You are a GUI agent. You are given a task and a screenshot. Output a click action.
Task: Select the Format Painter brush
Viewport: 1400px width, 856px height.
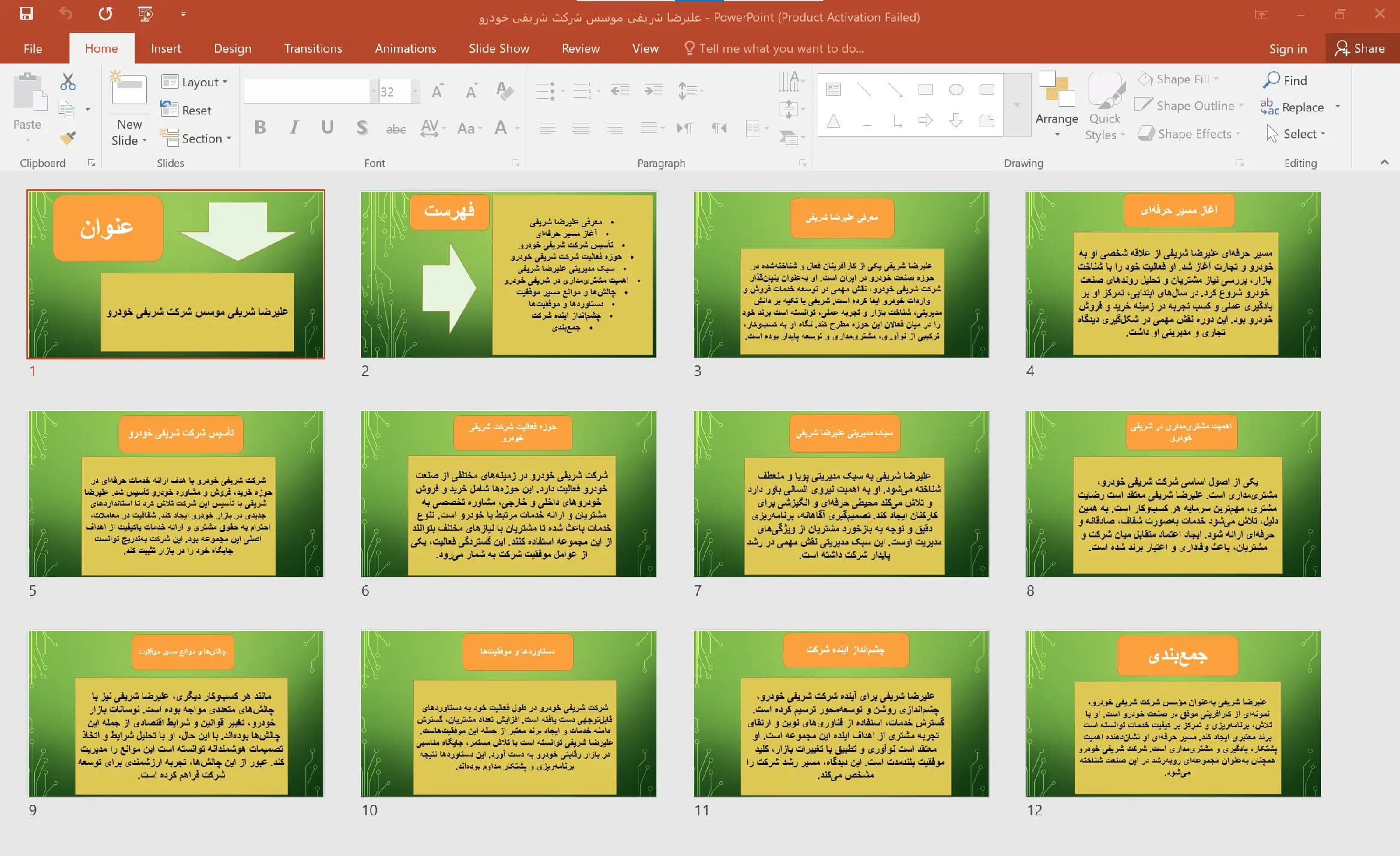point(68,138)
